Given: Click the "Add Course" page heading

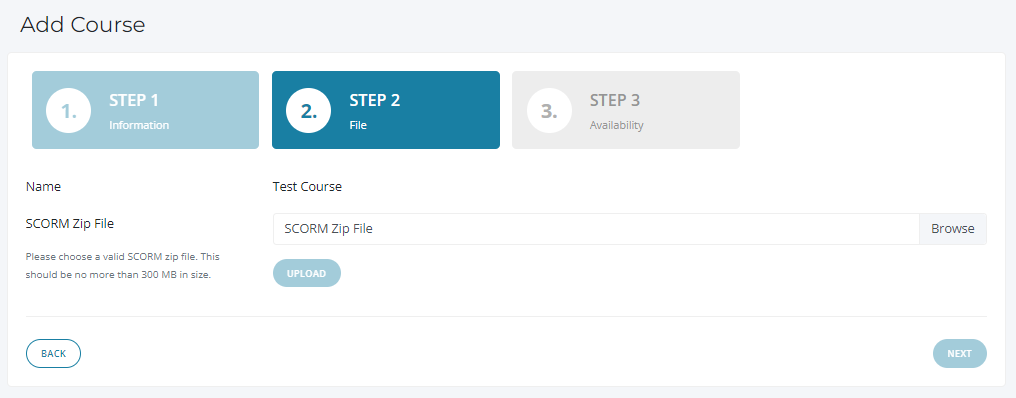Looking at the screenshot, I should (x=82, y=25).
